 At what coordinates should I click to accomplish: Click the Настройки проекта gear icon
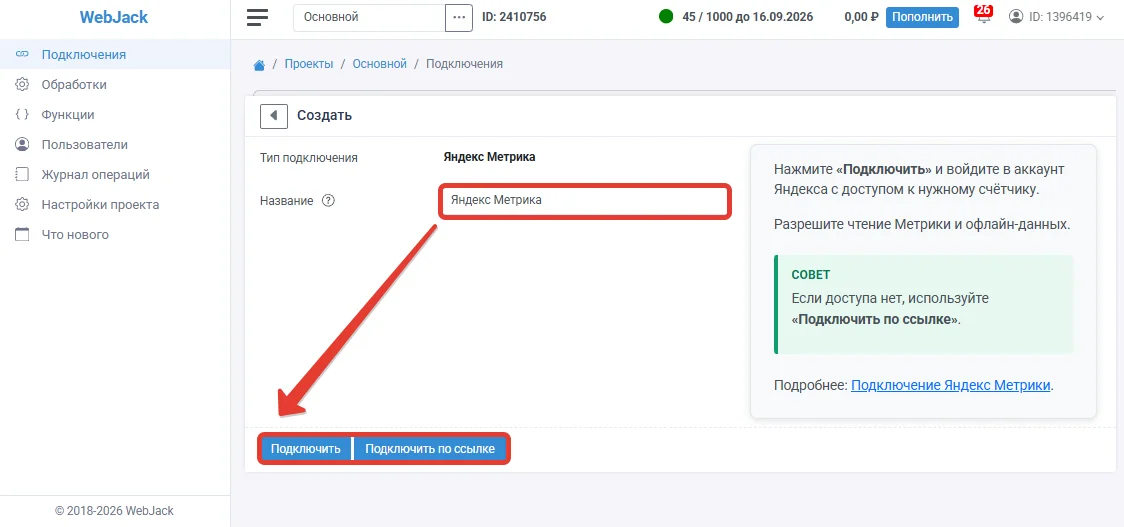tap(22, 204)
